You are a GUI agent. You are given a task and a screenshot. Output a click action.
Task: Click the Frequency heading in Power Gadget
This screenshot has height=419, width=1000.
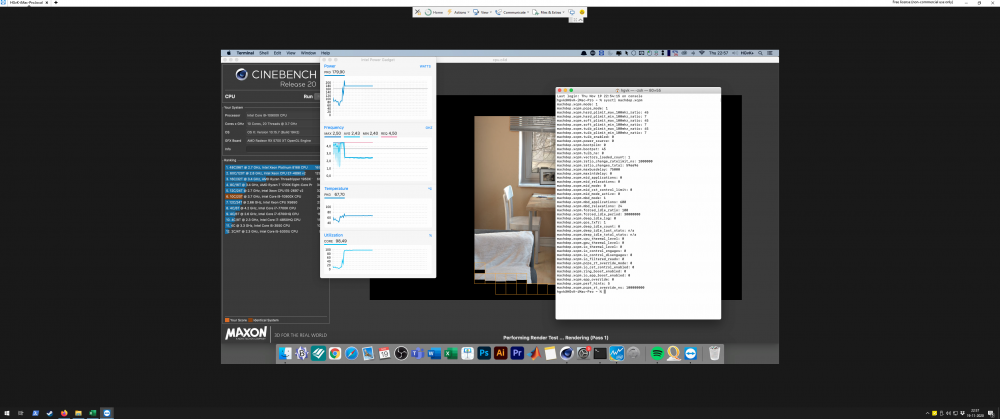tap(334, 128)
